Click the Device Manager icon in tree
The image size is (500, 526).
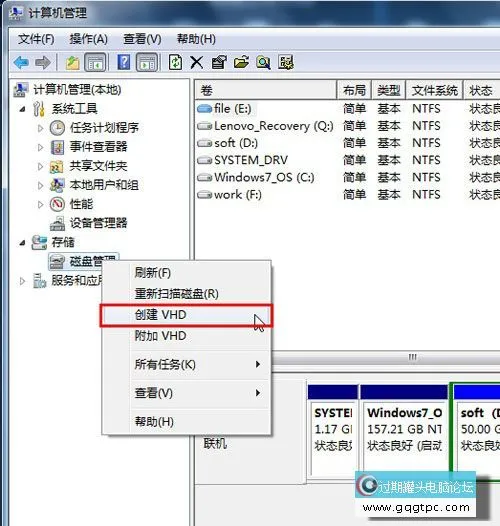tap(57, 223)
